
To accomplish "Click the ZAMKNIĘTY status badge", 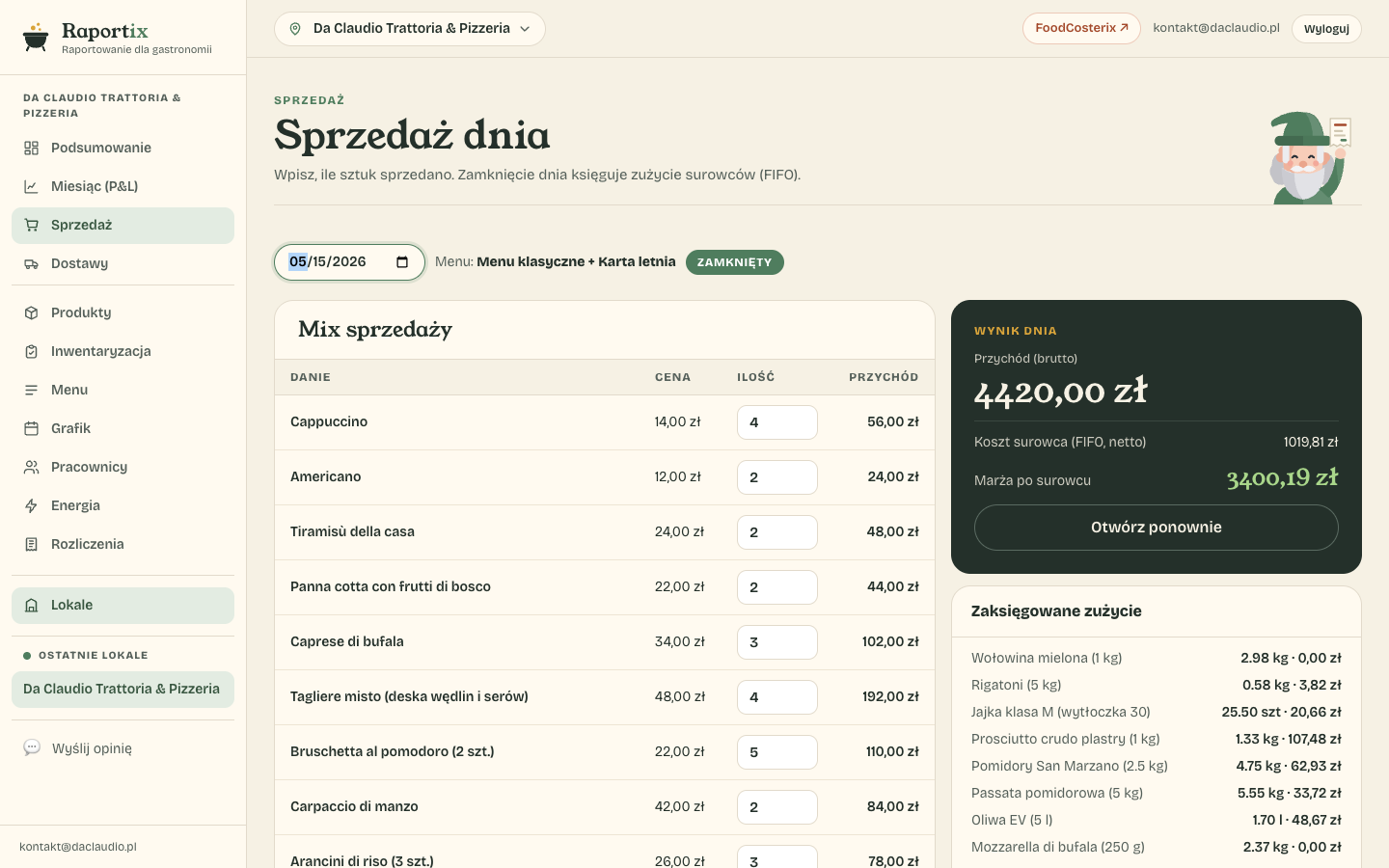I will tap(735, 262).
